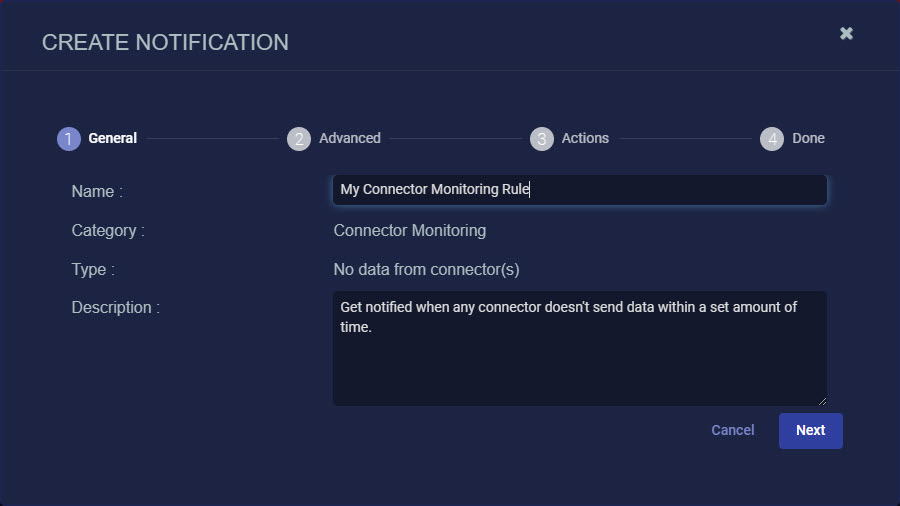Click the Create Notification dialog title

[x=165, y=42]
